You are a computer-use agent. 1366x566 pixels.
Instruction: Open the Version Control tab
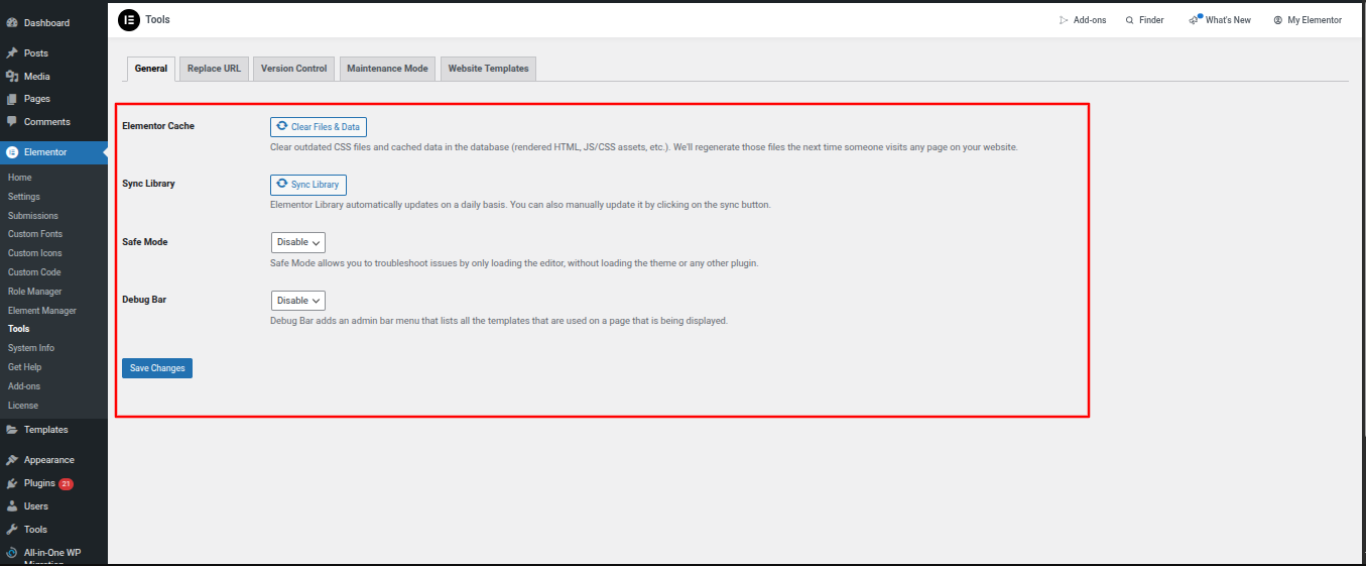tap(294, 69)
